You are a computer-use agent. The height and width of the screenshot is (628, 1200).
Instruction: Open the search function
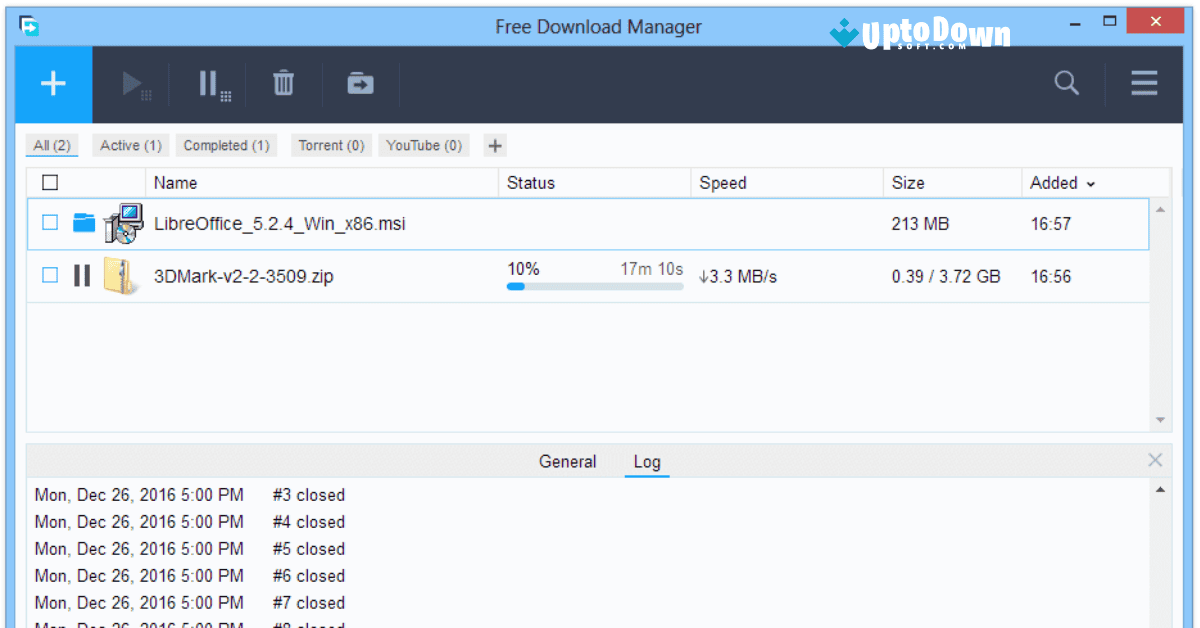tap(1066, 84)
